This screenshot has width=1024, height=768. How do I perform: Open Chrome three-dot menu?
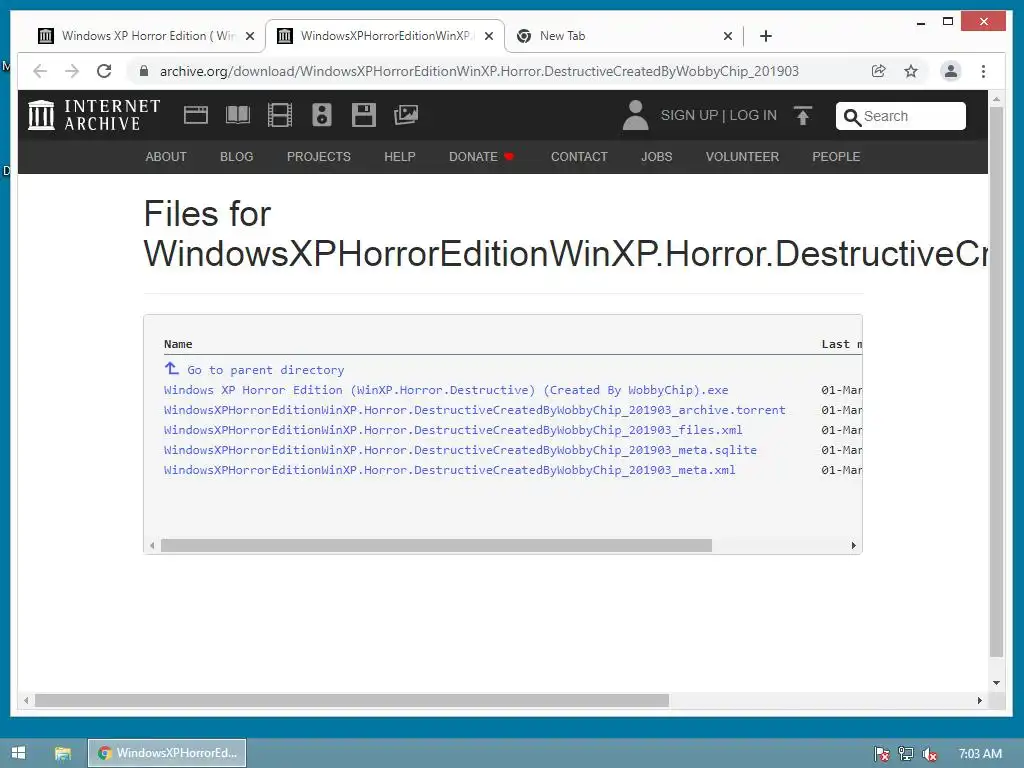[984, 71]
